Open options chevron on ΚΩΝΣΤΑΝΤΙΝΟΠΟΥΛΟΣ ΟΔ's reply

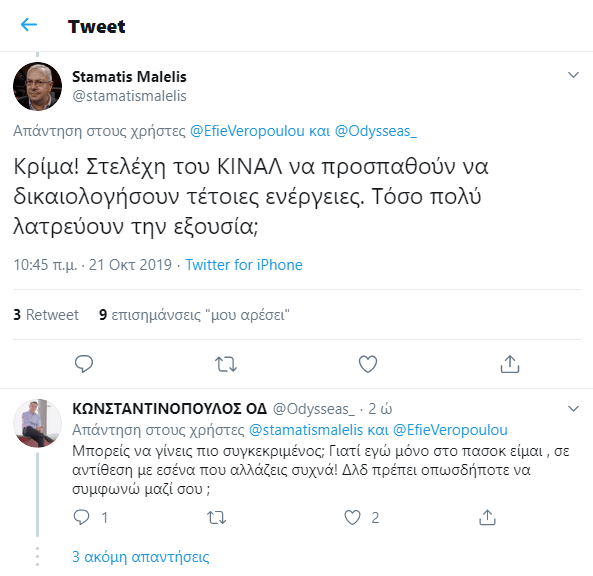[x=573, y=408]
